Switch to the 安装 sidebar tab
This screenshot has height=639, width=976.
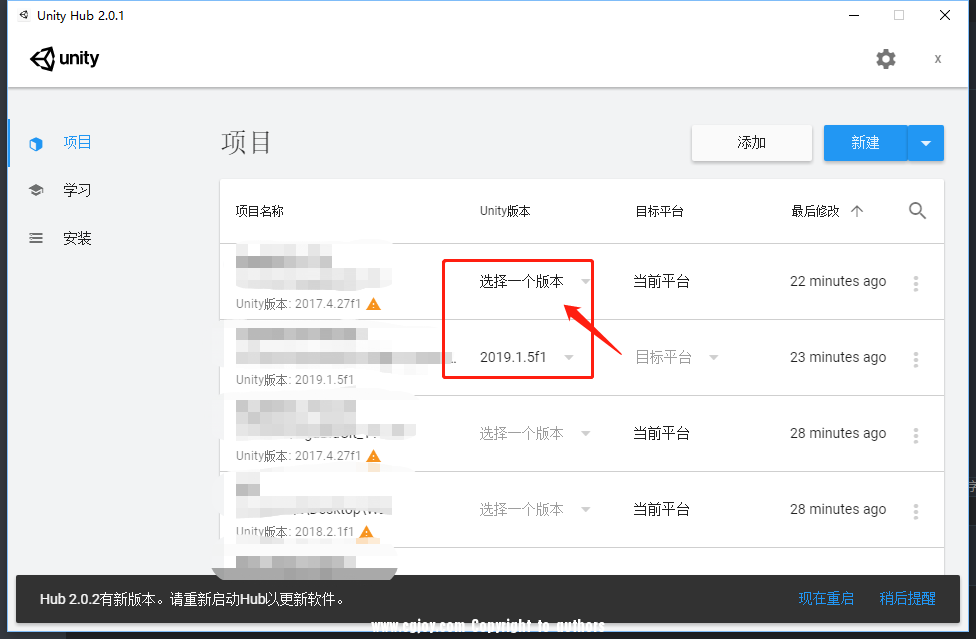click(77, 238)
